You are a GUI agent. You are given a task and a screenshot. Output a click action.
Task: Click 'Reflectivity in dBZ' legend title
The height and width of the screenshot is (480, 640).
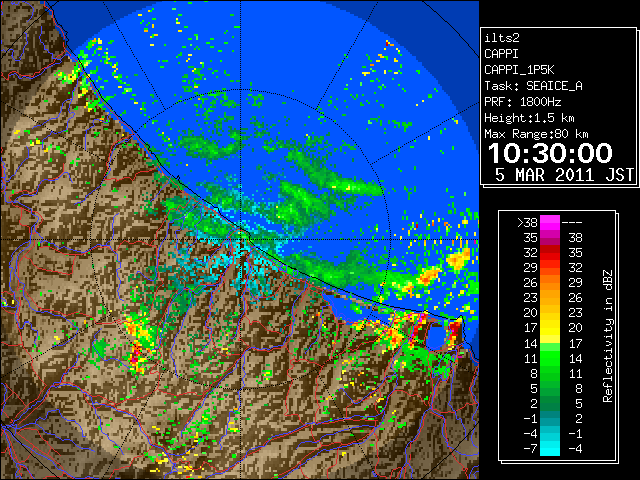(608, 336)
